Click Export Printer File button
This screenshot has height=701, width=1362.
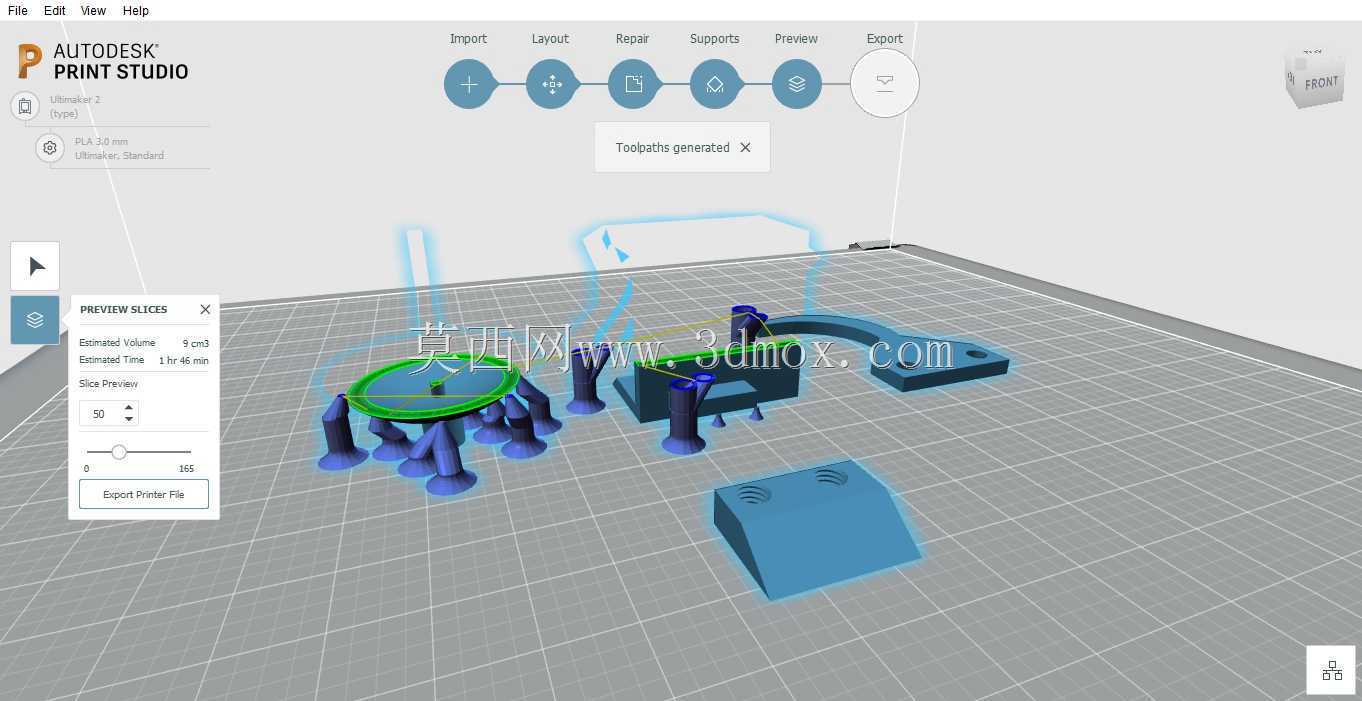[x=144, y=494]
